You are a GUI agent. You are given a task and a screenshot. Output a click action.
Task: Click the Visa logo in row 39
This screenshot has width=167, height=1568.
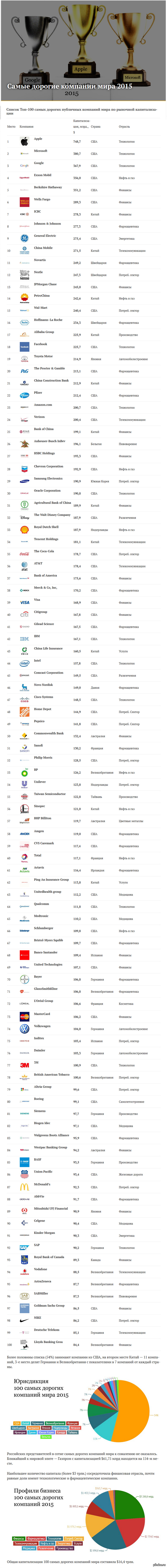click(x=24, y=602)
